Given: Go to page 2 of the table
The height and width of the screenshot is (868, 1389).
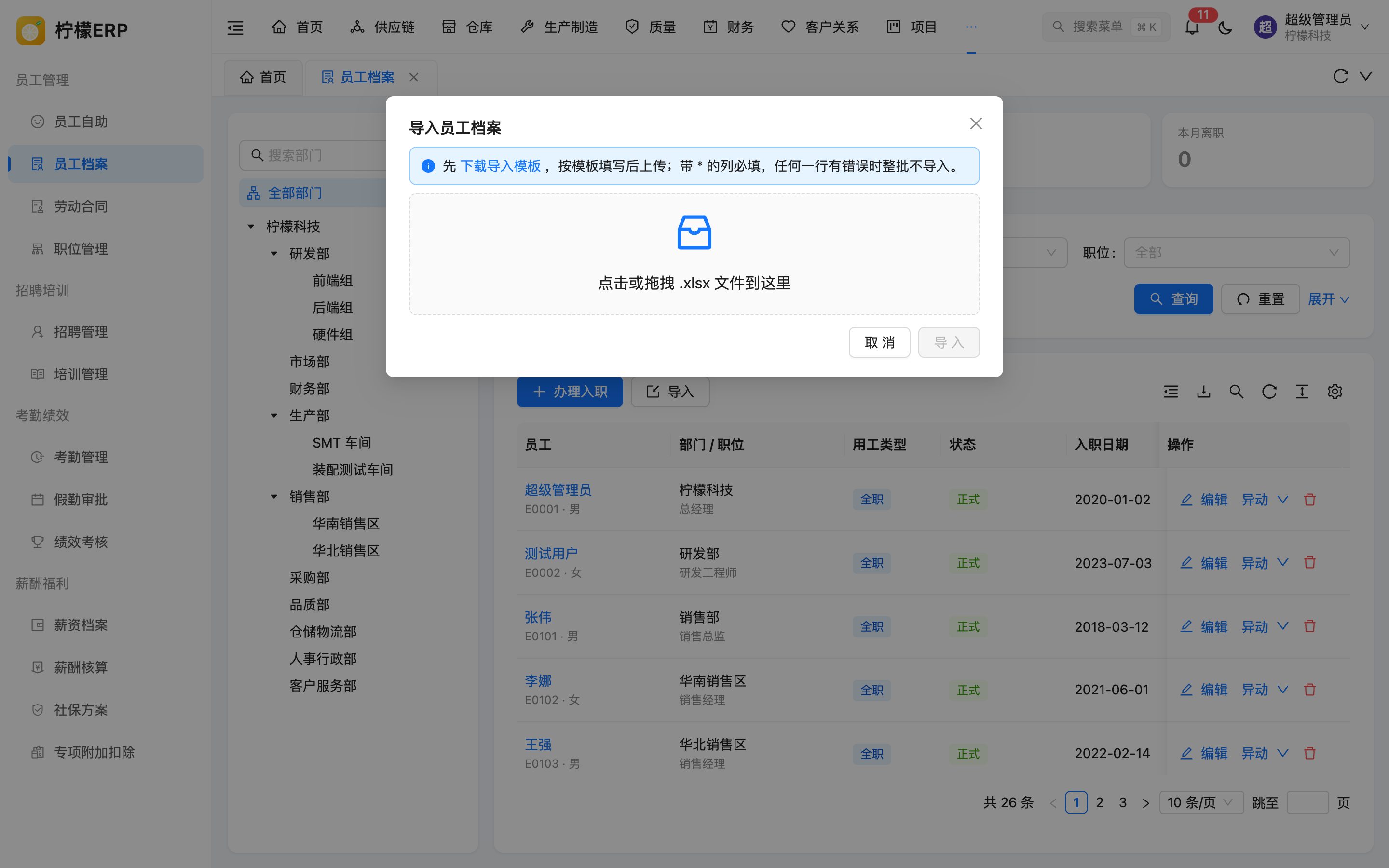Looking at the screenshot, I should pyautogui.click(x=1099, y=802).
